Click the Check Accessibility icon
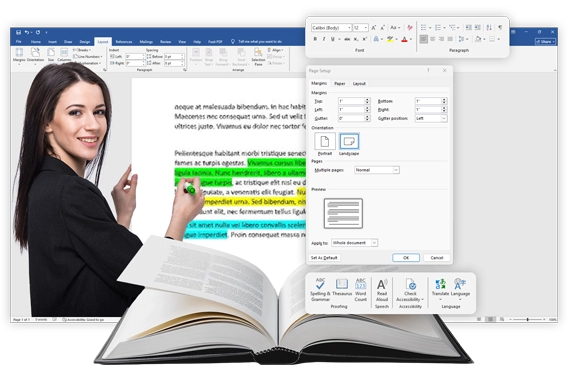The image size is (568, 370). (410, 290)
